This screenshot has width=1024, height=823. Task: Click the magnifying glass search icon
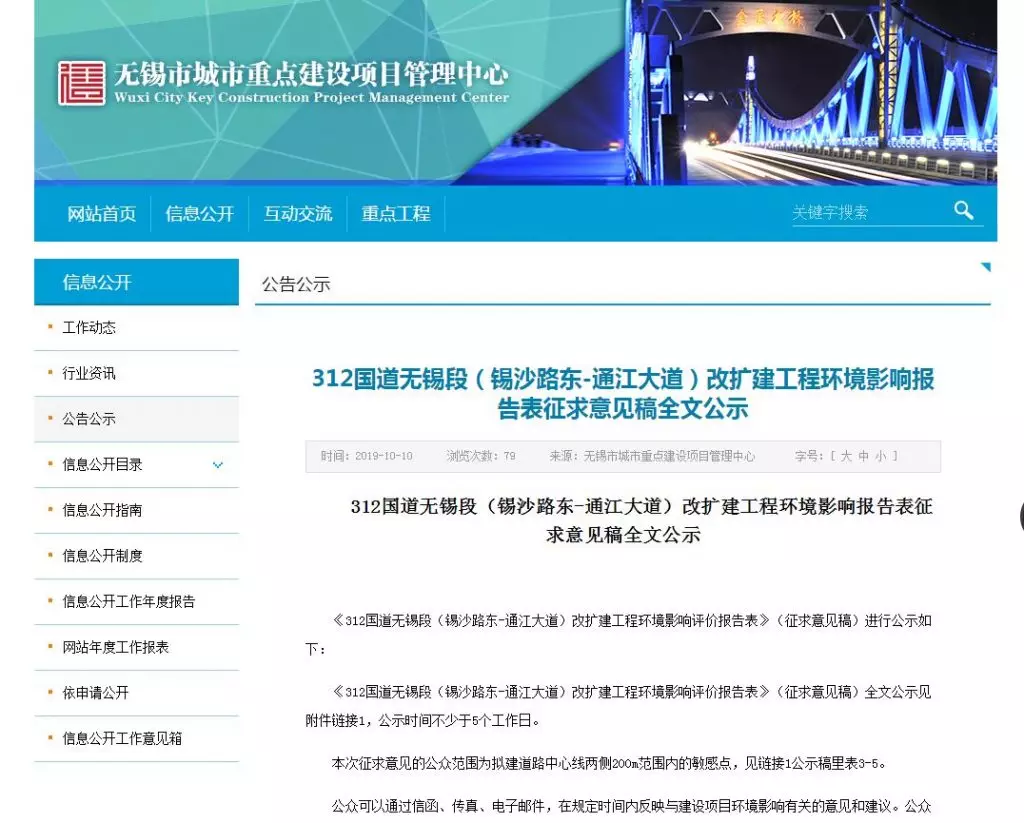tap(963, 210)
